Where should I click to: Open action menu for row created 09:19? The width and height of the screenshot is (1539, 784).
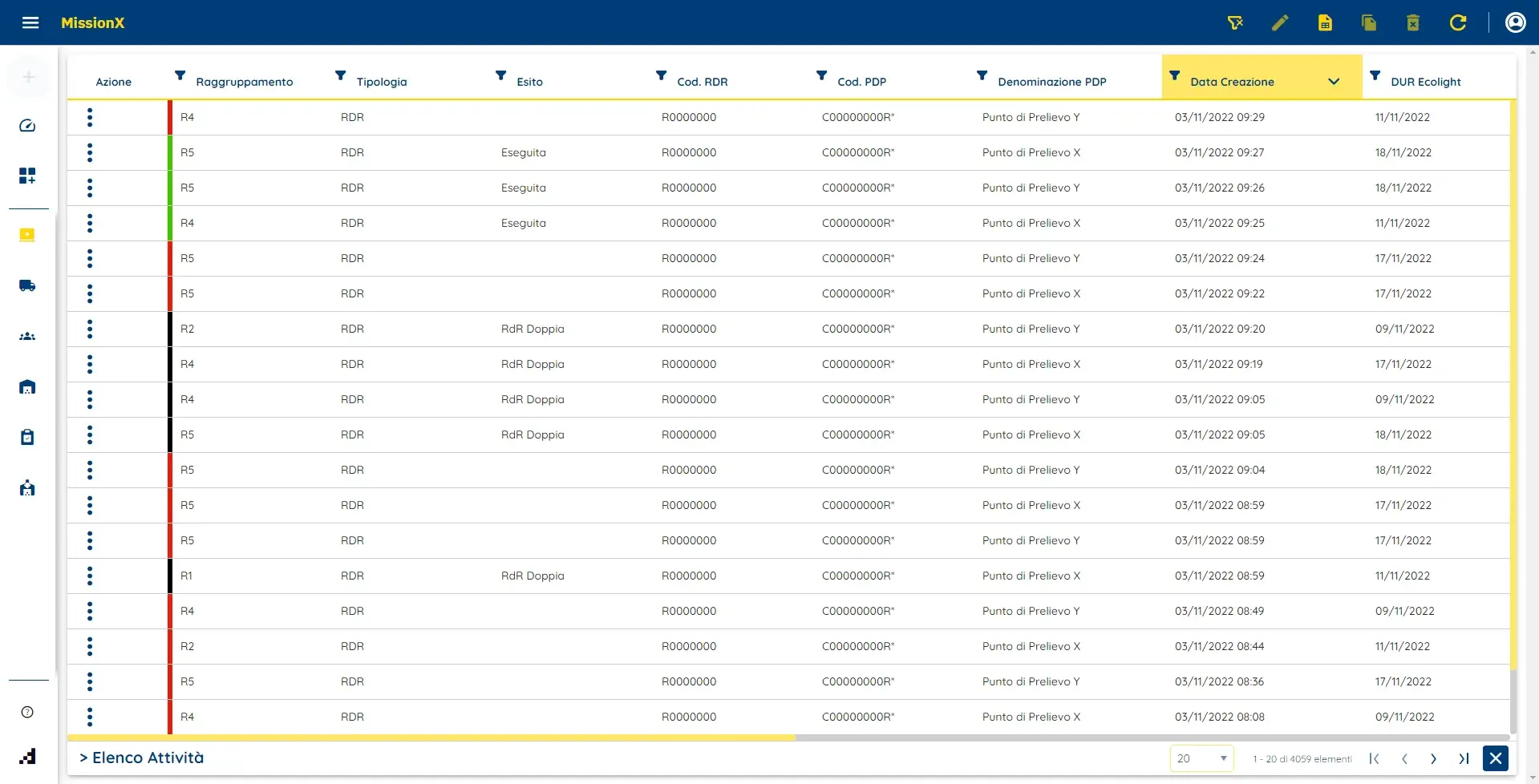coord(90,364)
